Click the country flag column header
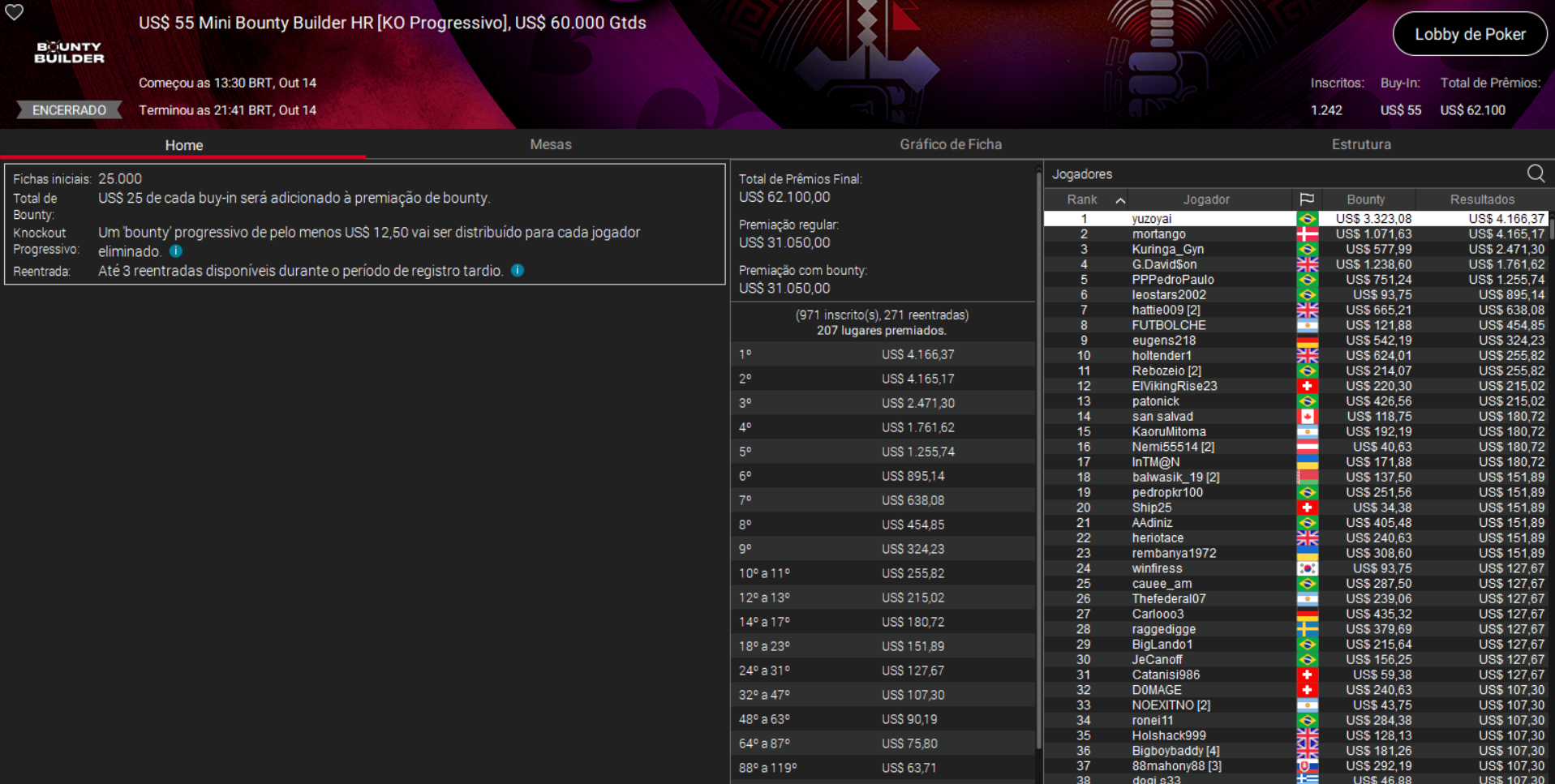Image resolution: width=1555 pixels, height=784 pixels. click(1306, 199)
